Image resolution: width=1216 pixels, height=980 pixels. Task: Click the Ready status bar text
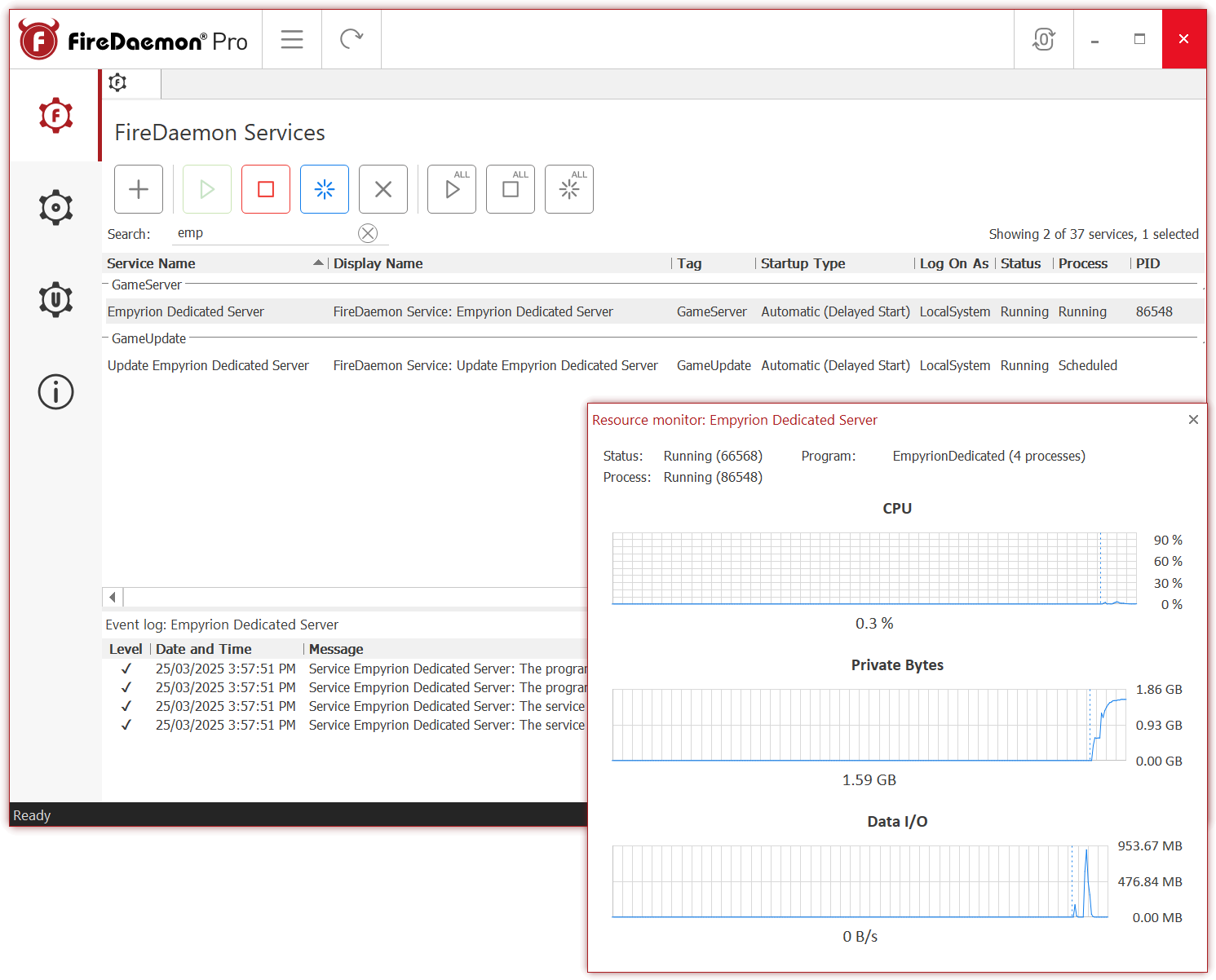[x=32, y=815]
